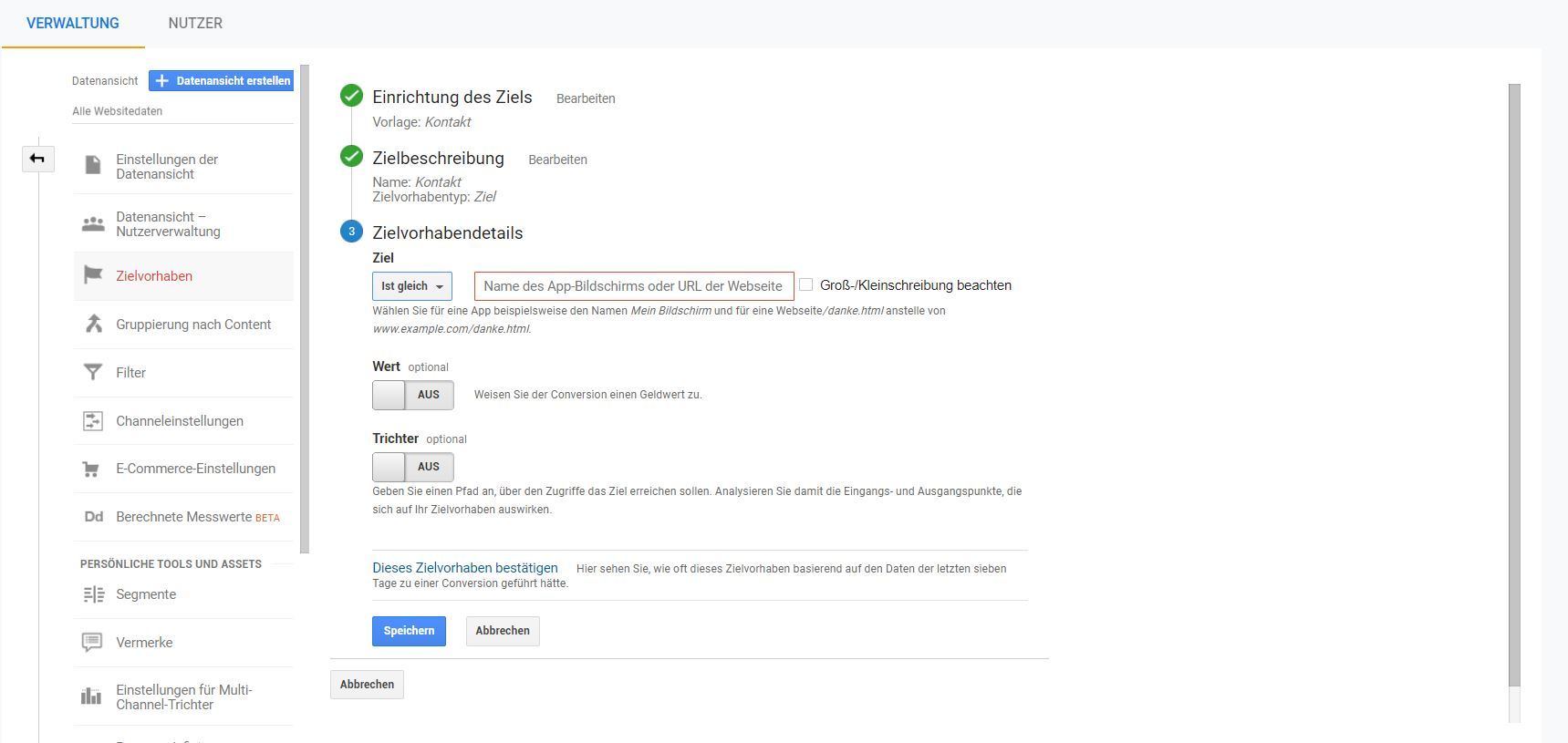Click the main page vertical scrollbar
1568x743 pixels.
tap(1515, 385)
